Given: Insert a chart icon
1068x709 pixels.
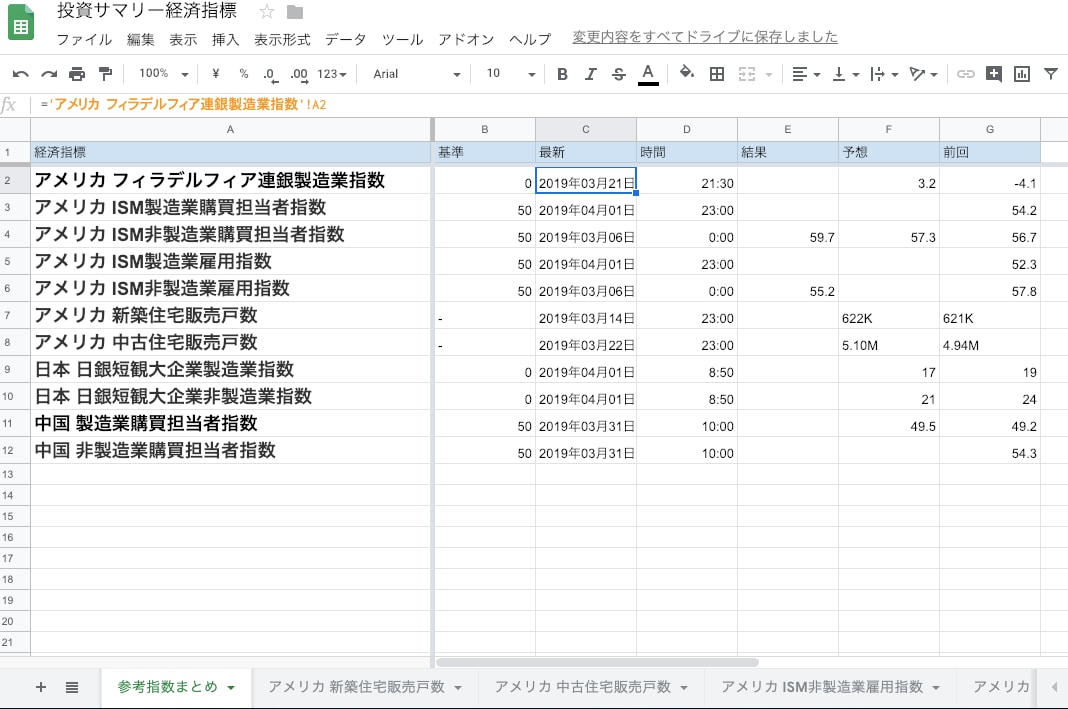Looking at the screenshot, I should coord(1022,74).
